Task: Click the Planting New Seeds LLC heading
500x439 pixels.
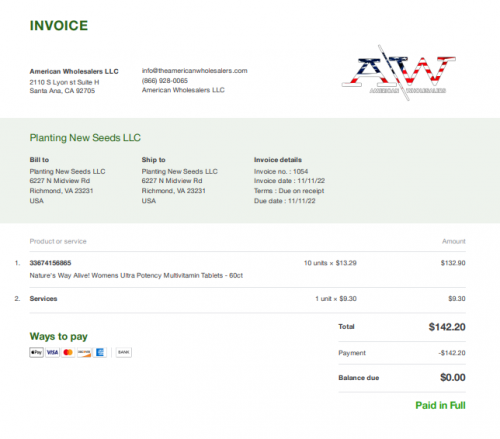Action: (x=85, y=138)
